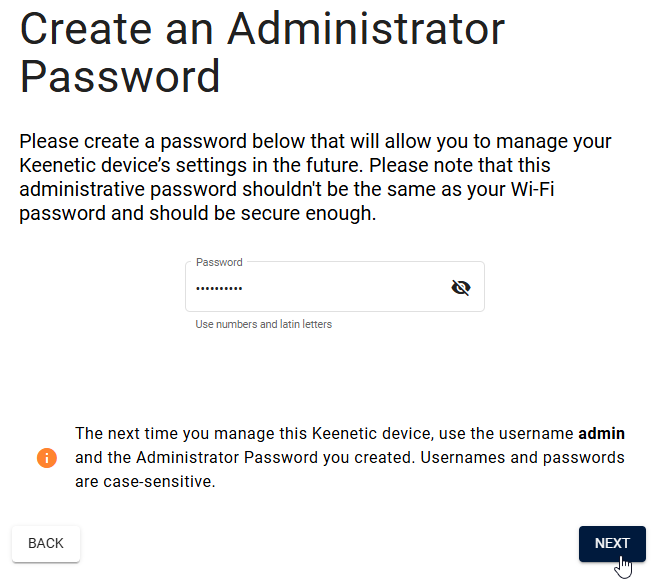660x586 pixels.
Task: Click the bold 'admin' username text
Action: (601, 433)
